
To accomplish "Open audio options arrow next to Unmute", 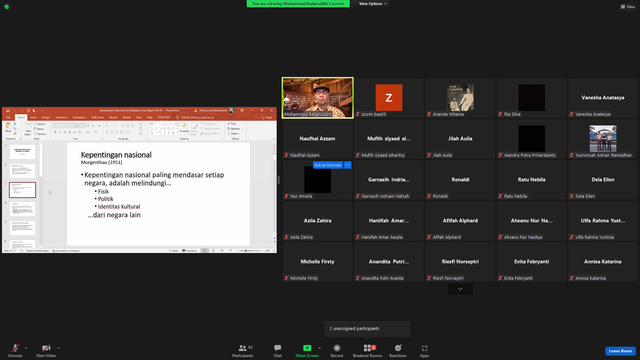I will point(26,348).
